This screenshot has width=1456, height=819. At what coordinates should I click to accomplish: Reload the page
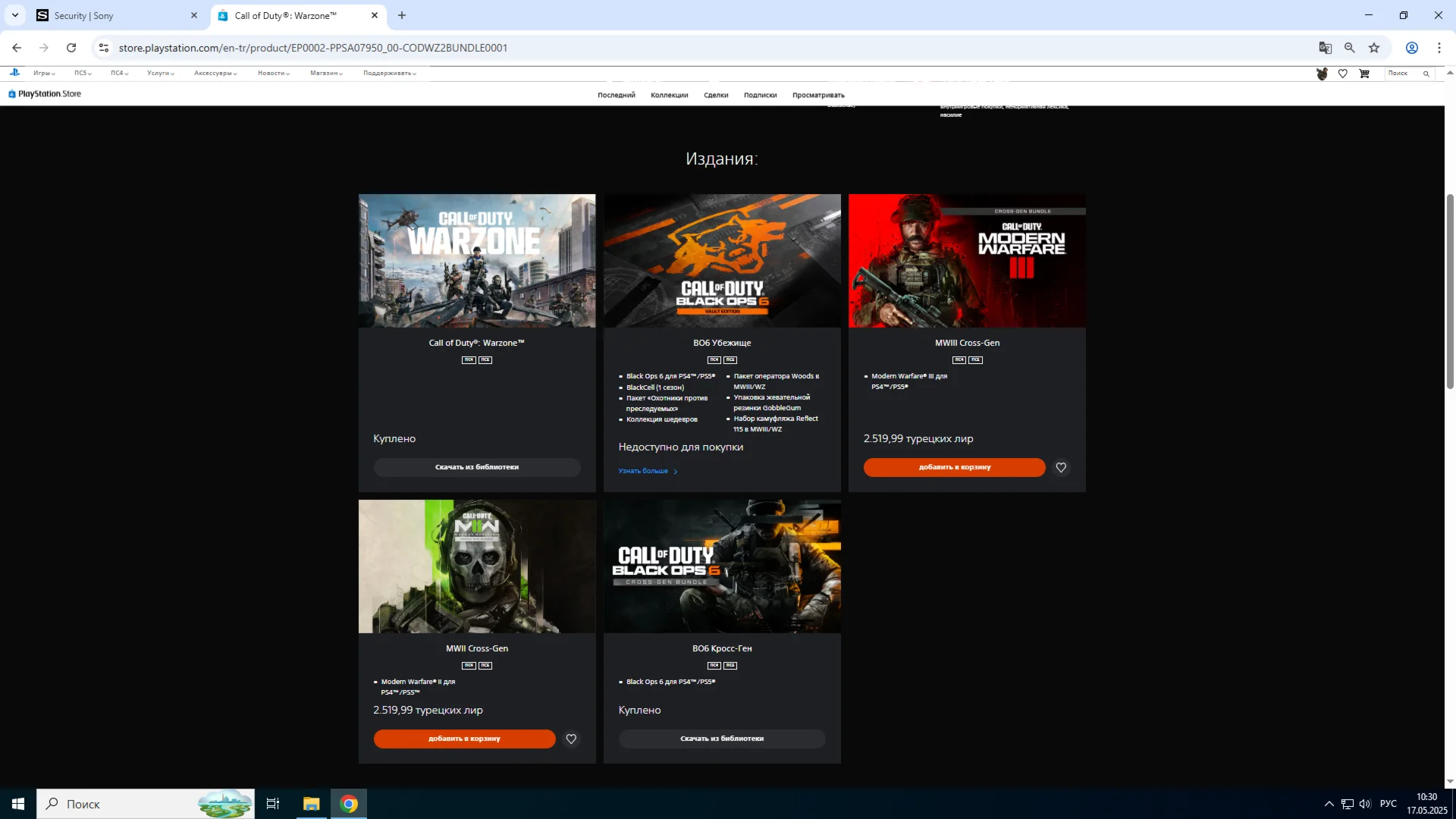[71, 48]
